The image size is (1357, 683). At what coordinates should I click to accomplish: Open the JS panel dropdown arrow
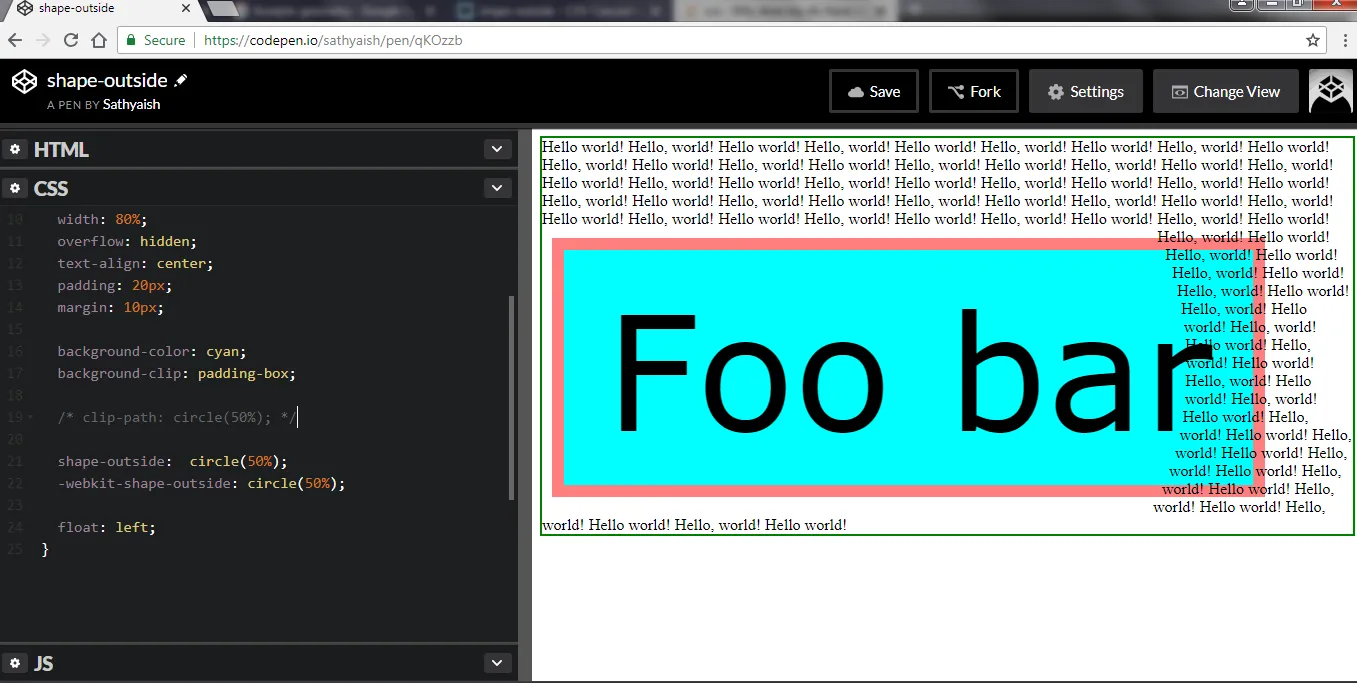pos(497,663)
